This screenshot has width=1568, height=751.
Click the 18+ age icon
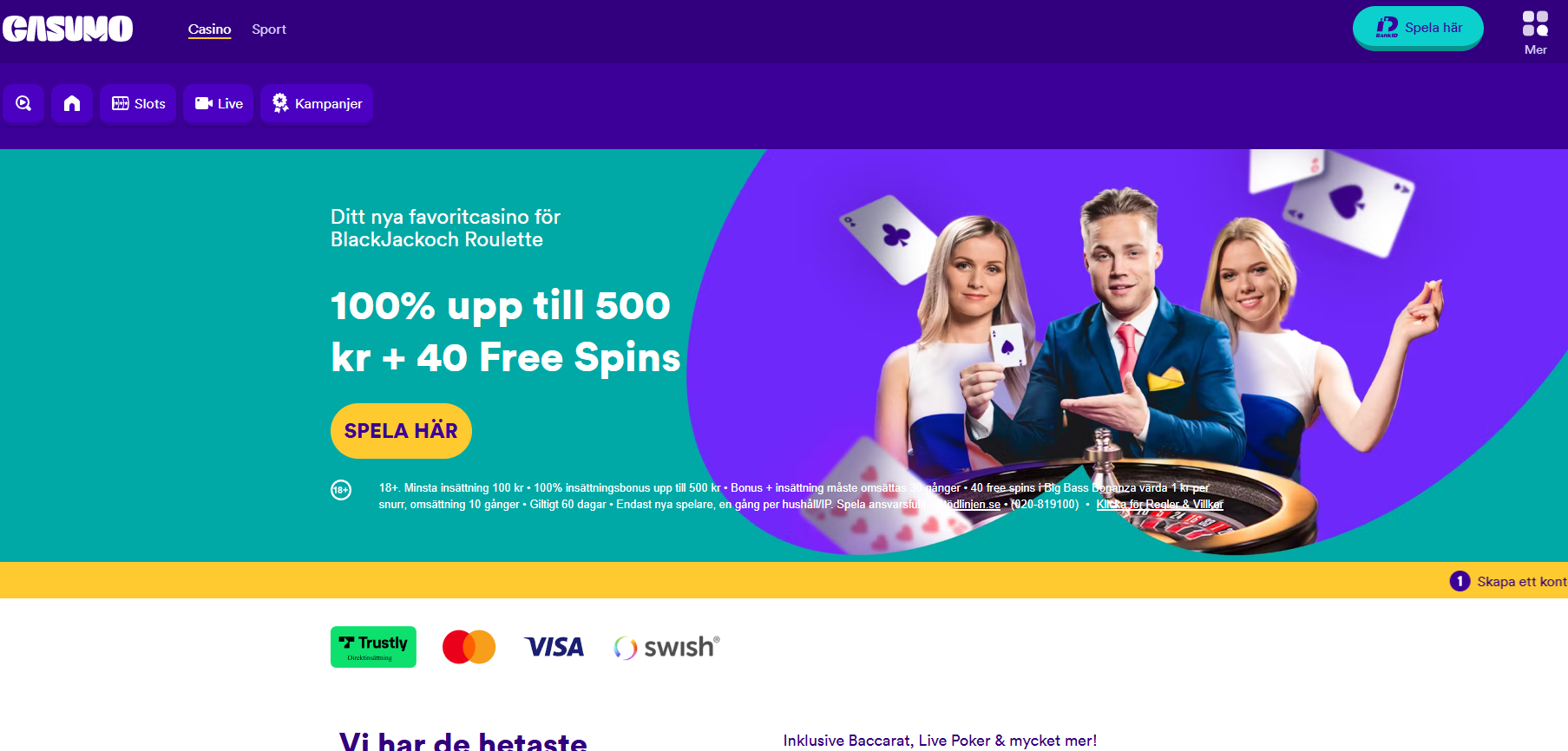[x=341, y=490]
